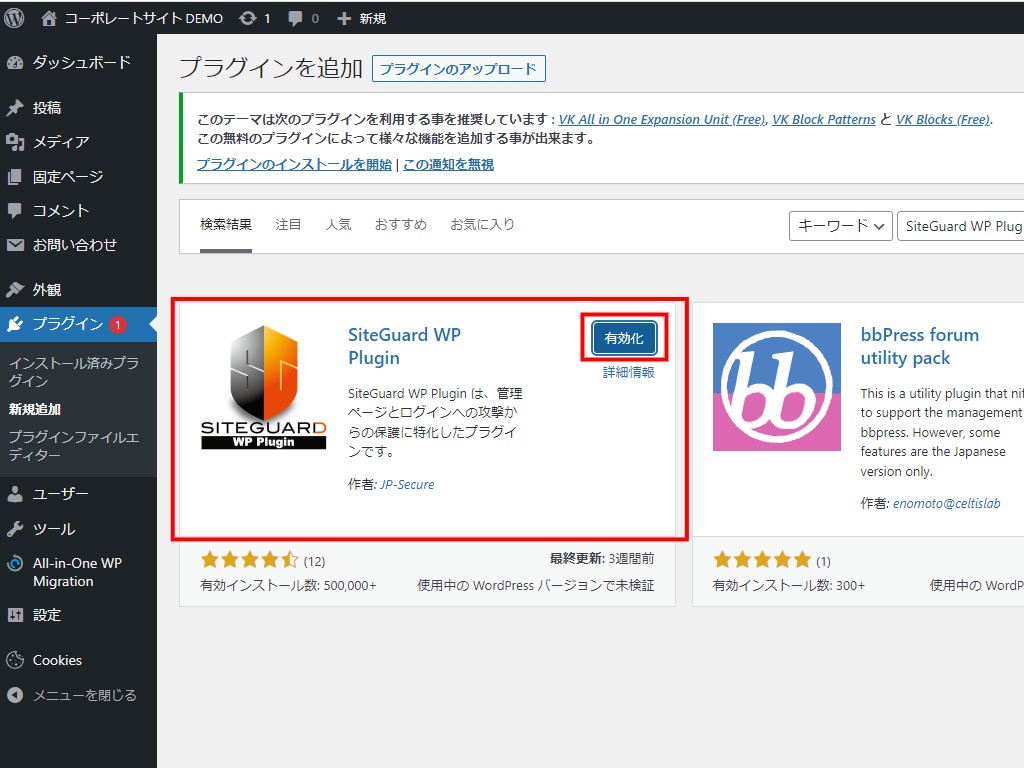Open the site home icon in the admin bar

pos(49,18)
